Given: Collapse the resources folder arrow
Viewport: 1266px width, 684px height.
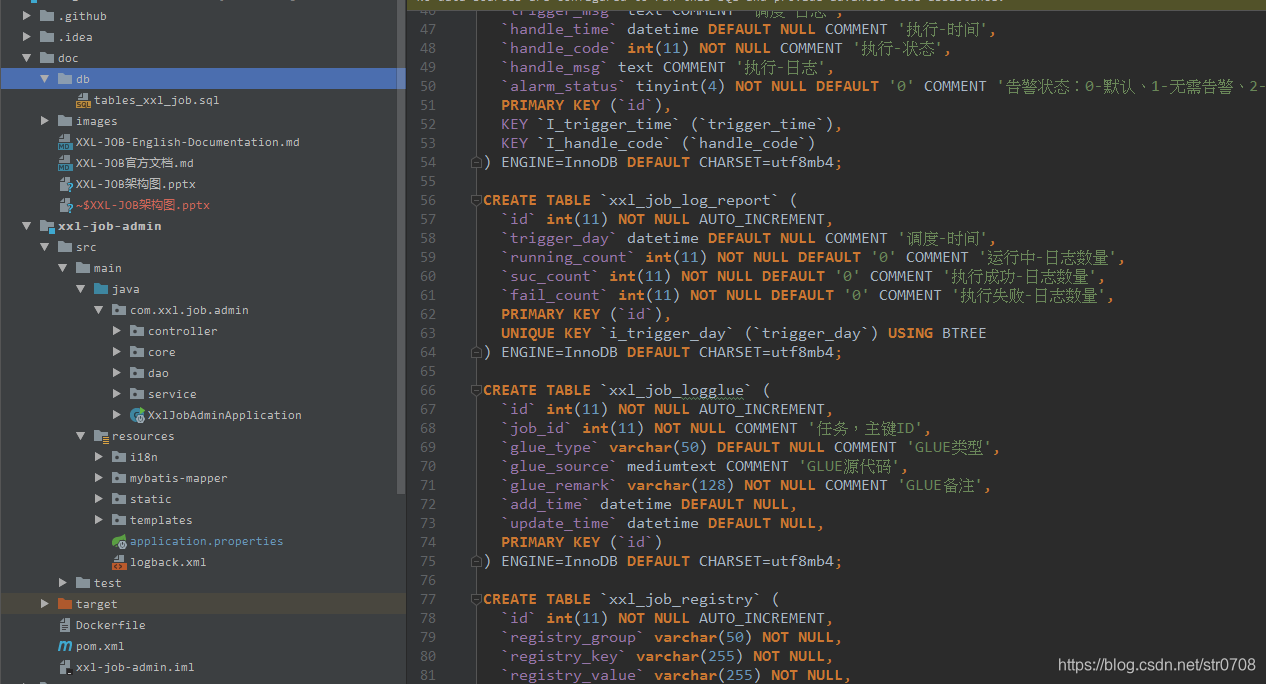Looking at the screenshot, I should (x=81, y=436).
